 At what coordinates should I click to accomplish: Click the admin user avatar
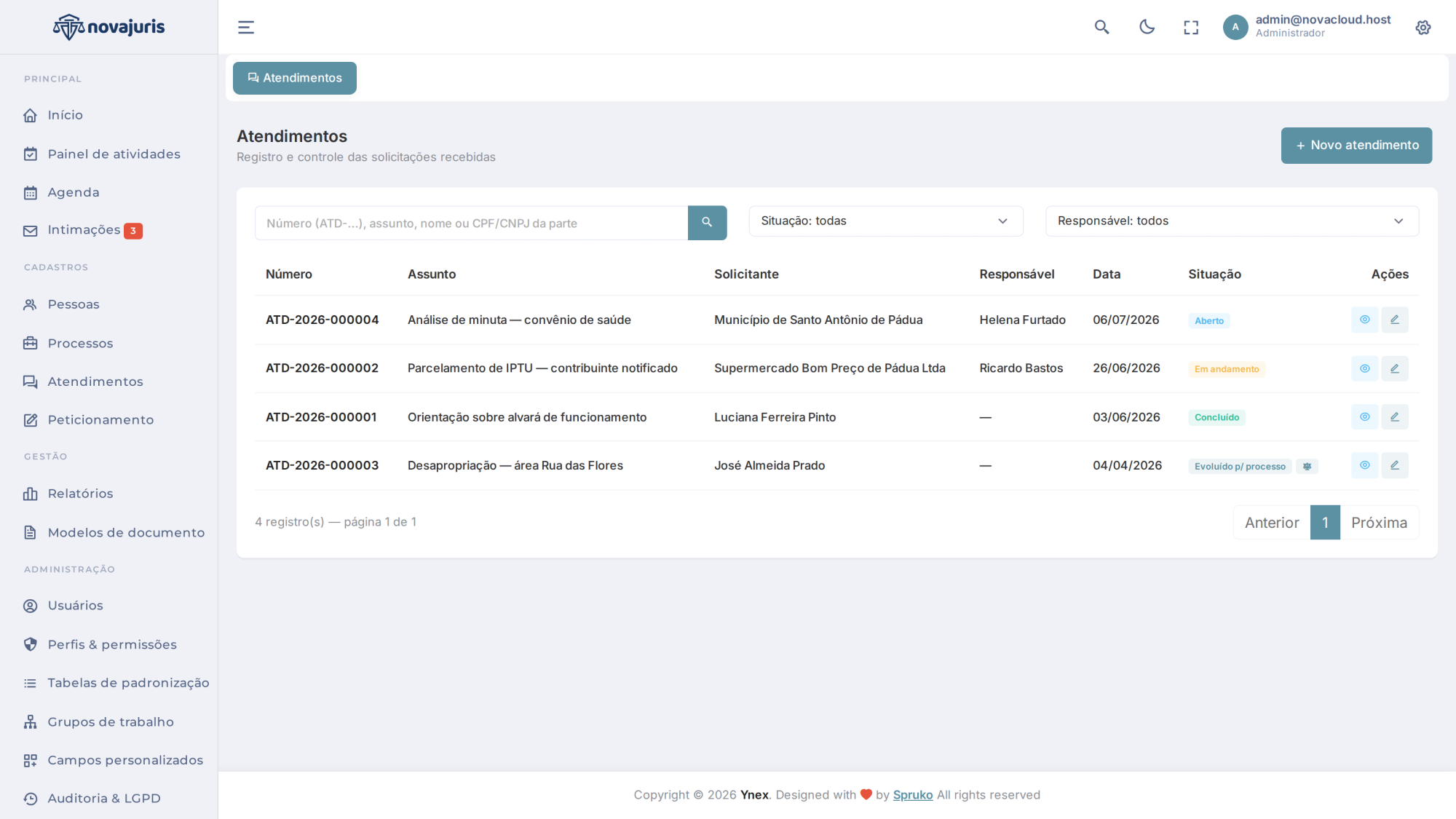click(x=1235, y=27)
